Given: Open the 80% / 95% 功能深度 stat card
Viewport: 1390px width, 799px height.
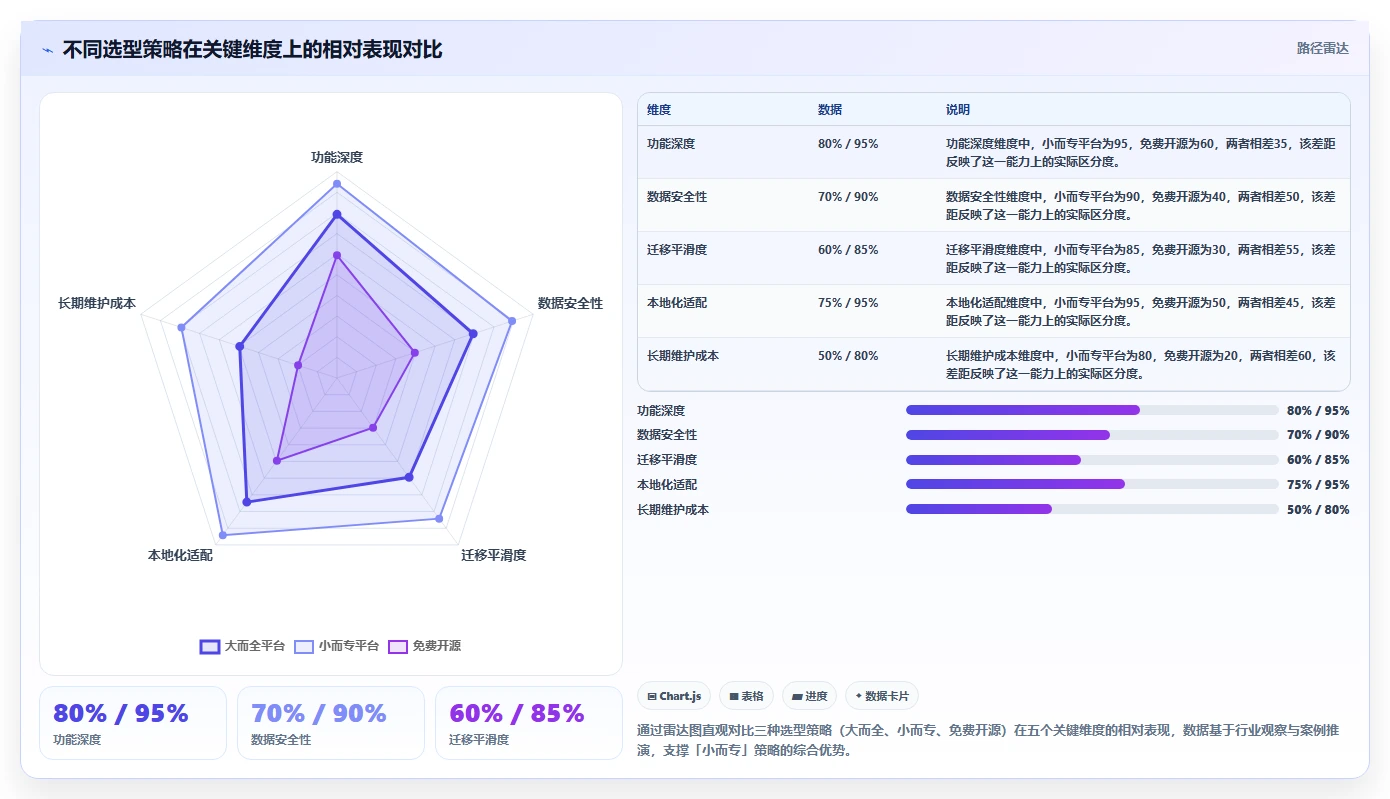Looking at the screenshot, I should point(133,723).
